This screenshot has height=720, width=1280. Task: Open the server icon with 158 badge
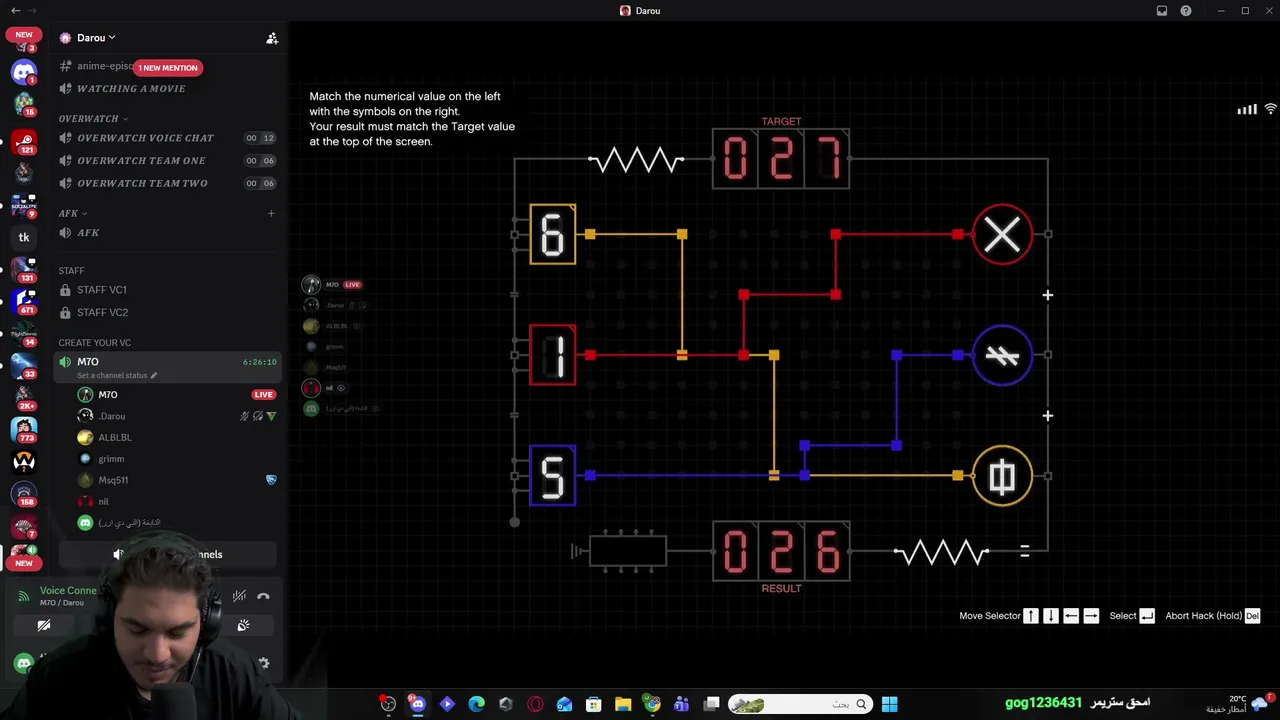click(x=24, y=493)
